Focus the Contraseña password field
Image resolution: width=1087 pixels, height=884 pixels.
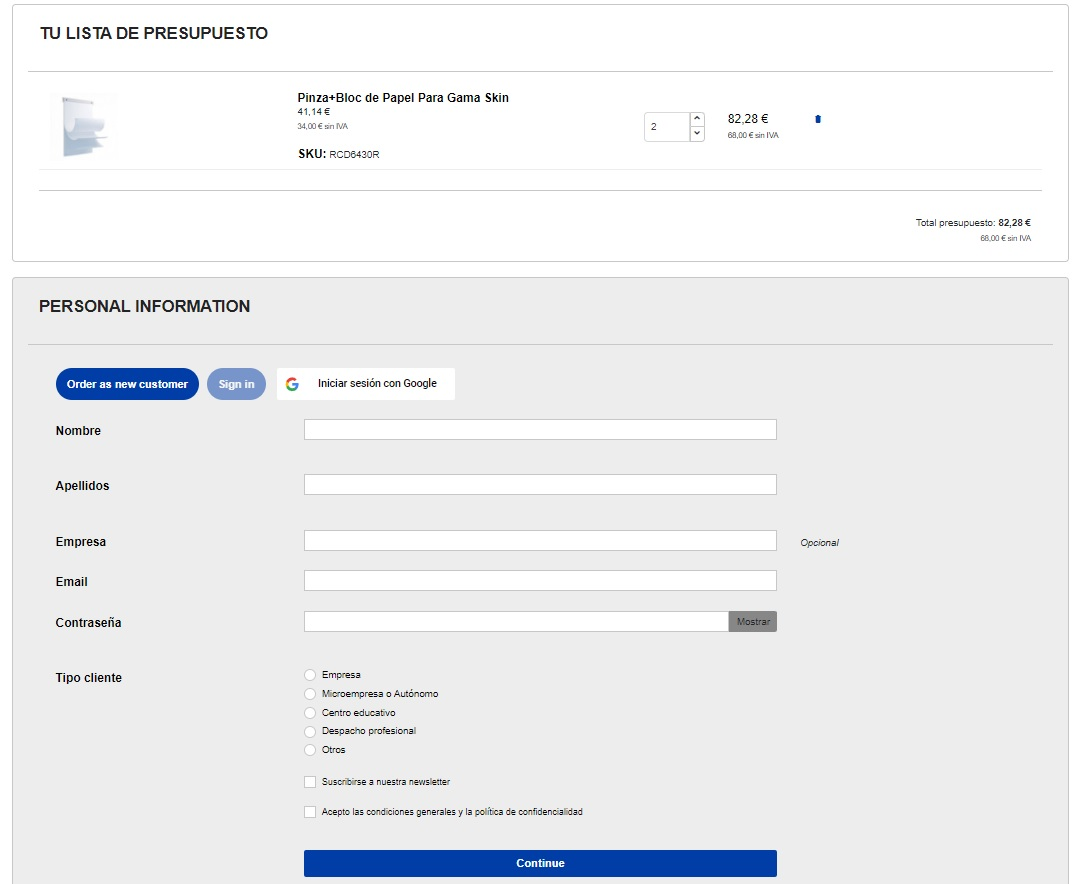point(516,622)
